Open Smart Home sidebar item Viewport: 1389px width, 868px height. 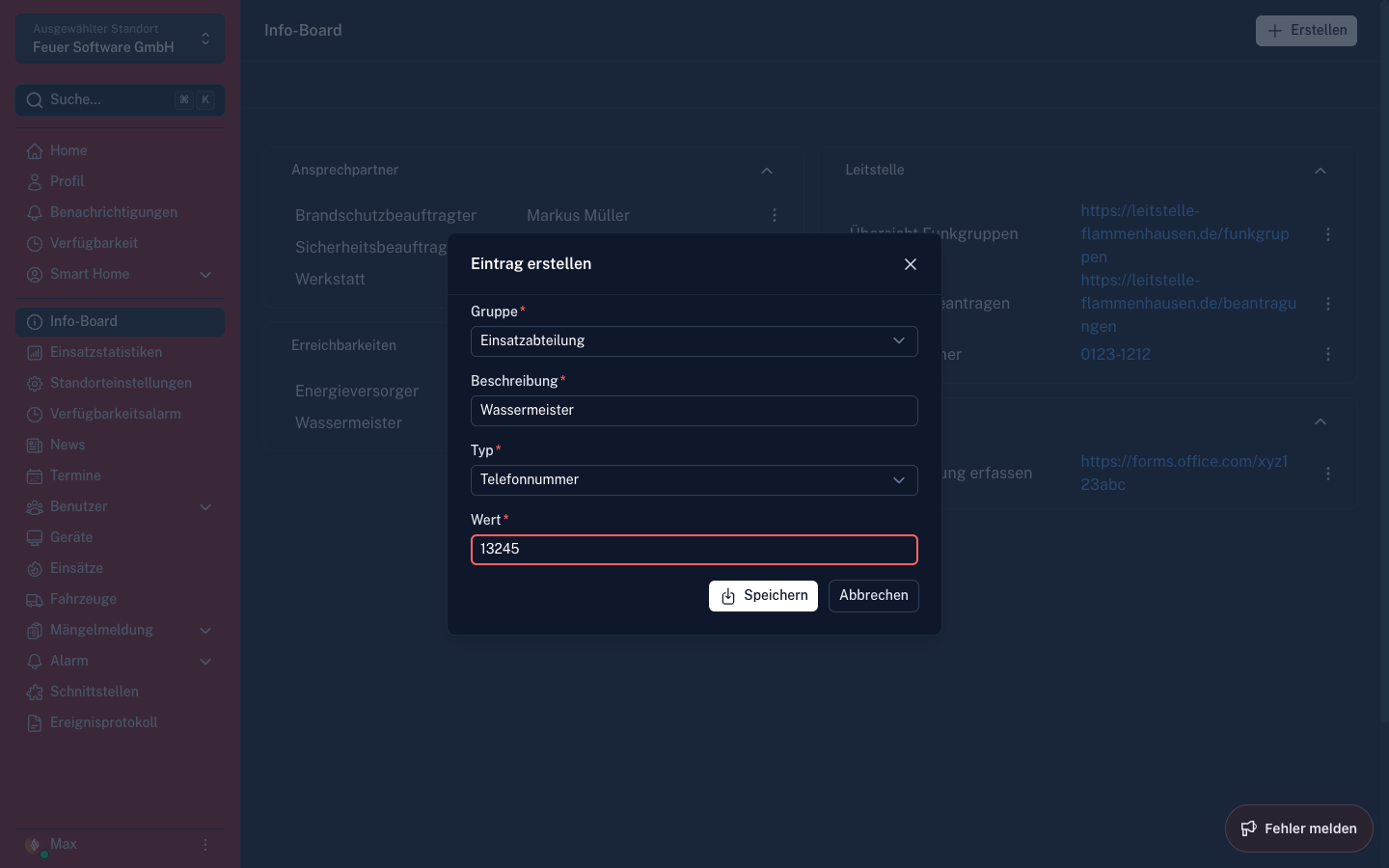click(x=120, y=274)
